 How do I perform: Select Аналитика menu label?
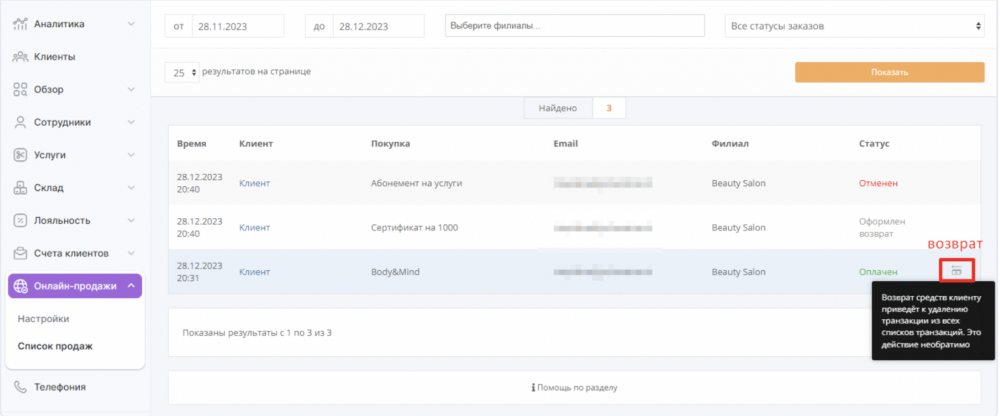(x=59, y=24)
